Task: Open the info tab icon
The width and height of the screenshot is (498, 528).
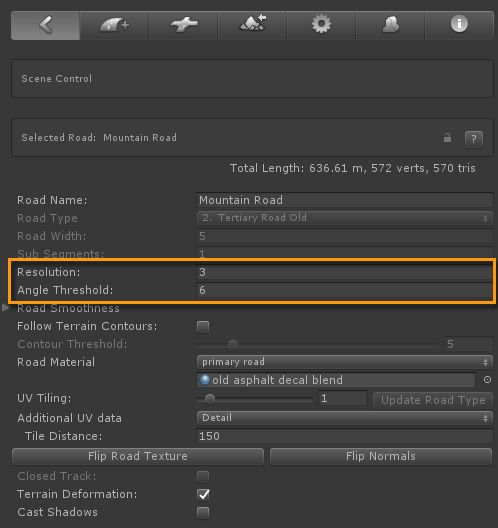Action: coord(459,25)
